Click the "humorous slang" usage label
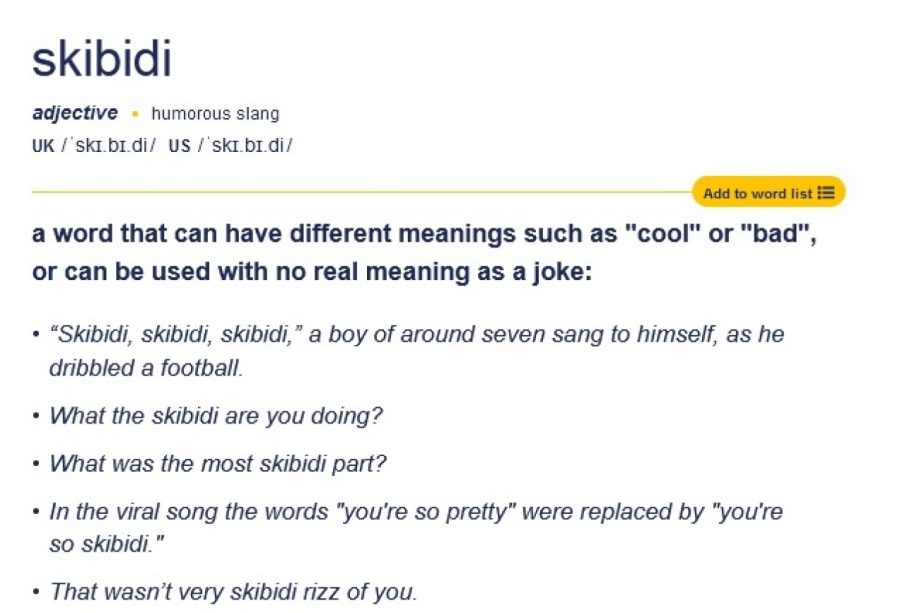The width and height of the screenshot is (905, 613). 215,114
